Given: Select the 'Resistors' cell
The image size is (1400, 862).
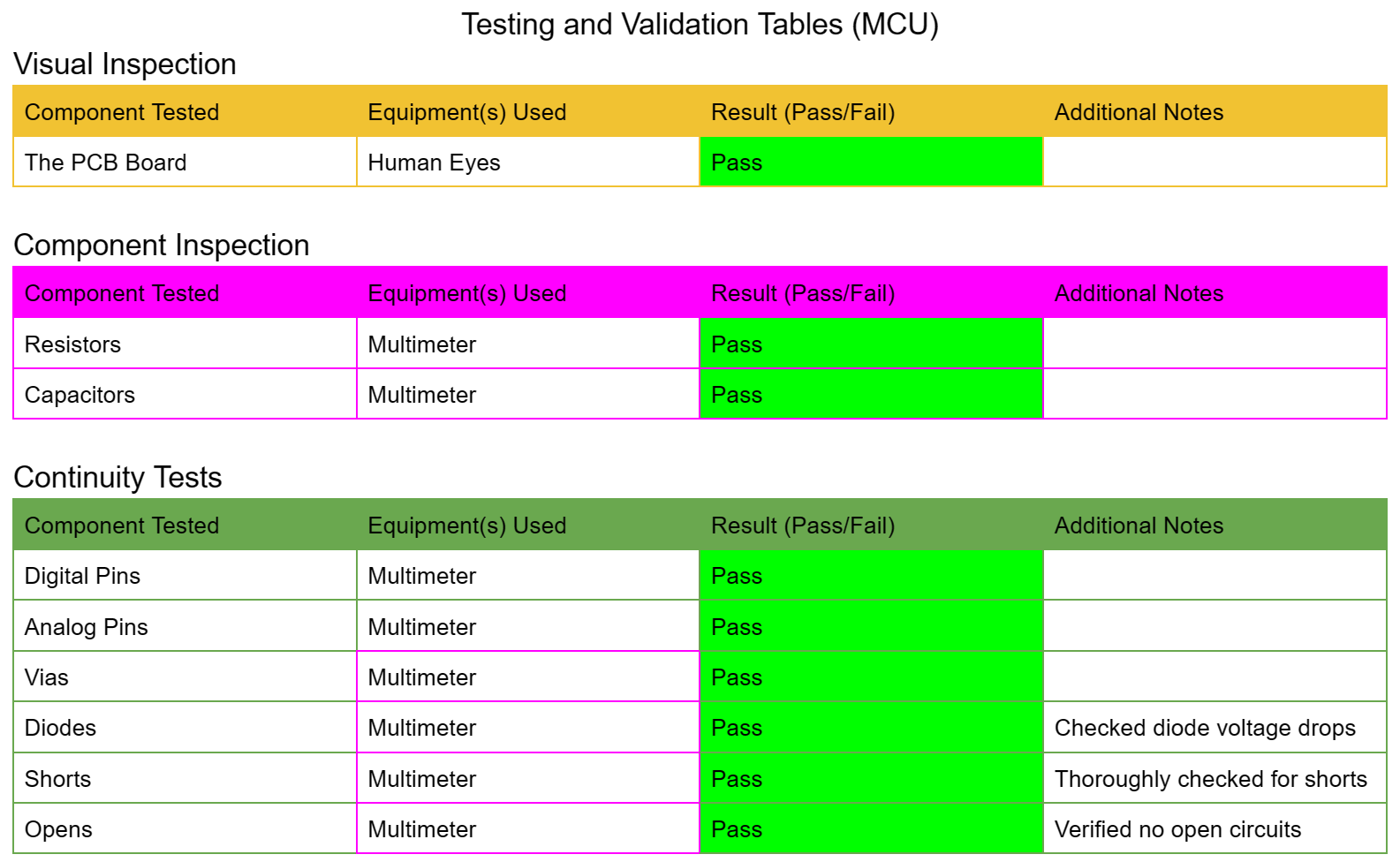Looking at the screenshot, I should tap(72, 344).
